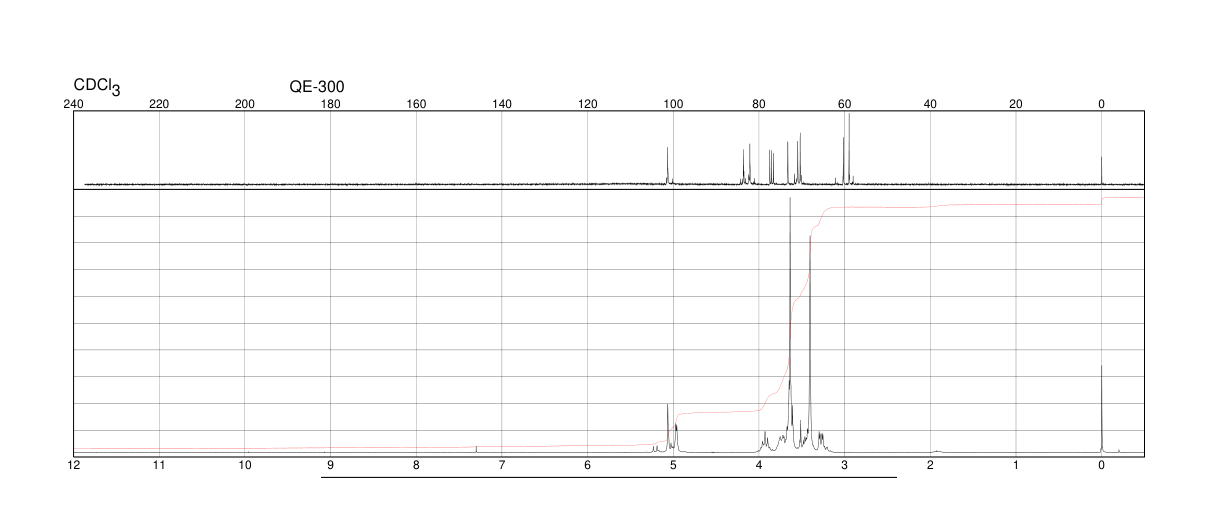Click the small CDCl3 proton peak near 7.3 ppm

(x=476, y=449)
